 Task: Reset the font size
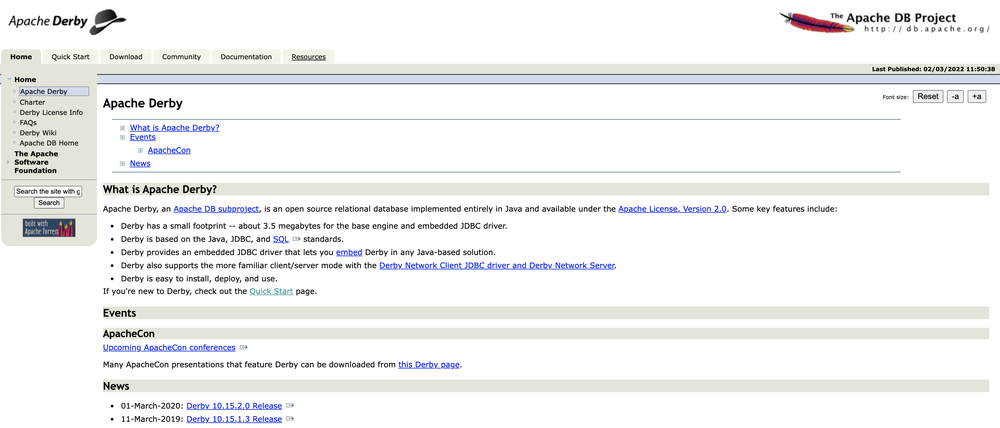point(928,96)
